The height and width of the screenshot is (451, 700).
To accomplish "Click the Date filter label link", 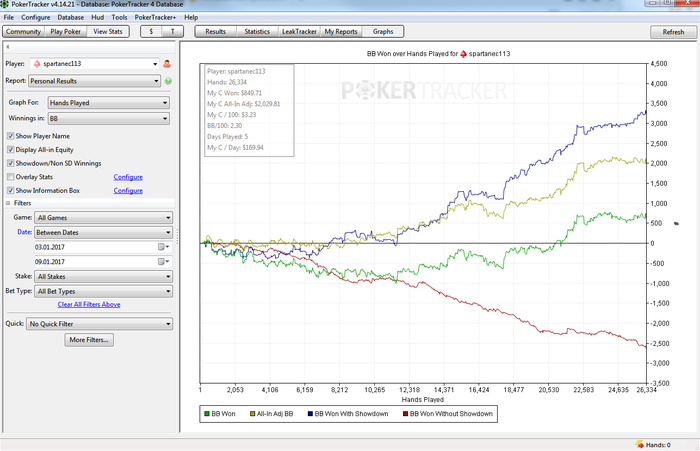I will (x=24, y=232).
